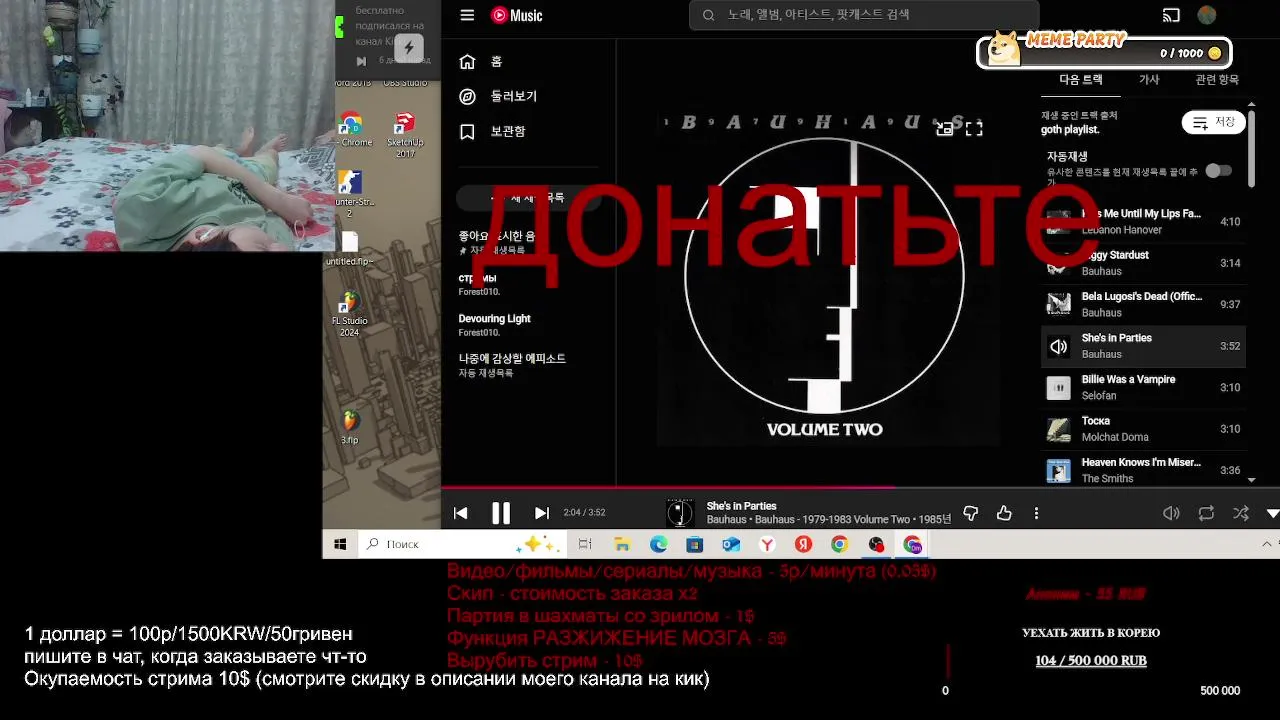The width and height of the screenshot is (1280, 720).
Task: Open File Explorer from the taskbar
Action: click(x=622, y=544)
